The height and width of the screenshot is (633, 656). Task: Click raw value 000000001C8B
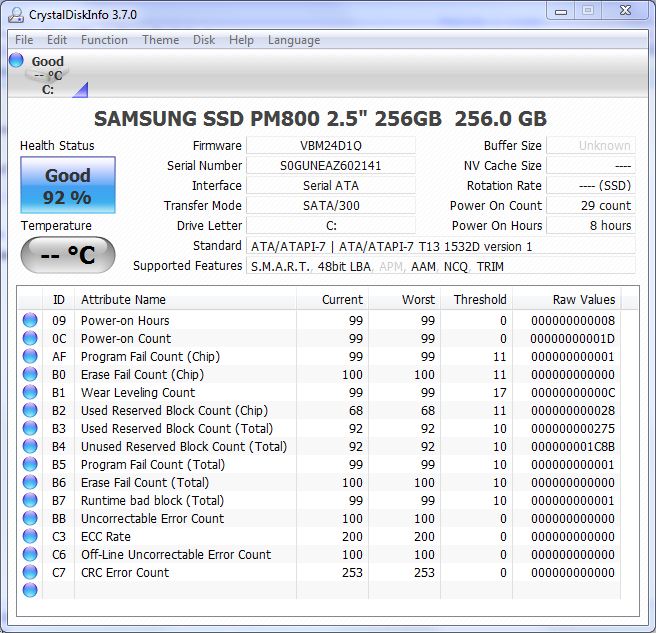pyautogui.click(x=573, y=446)
